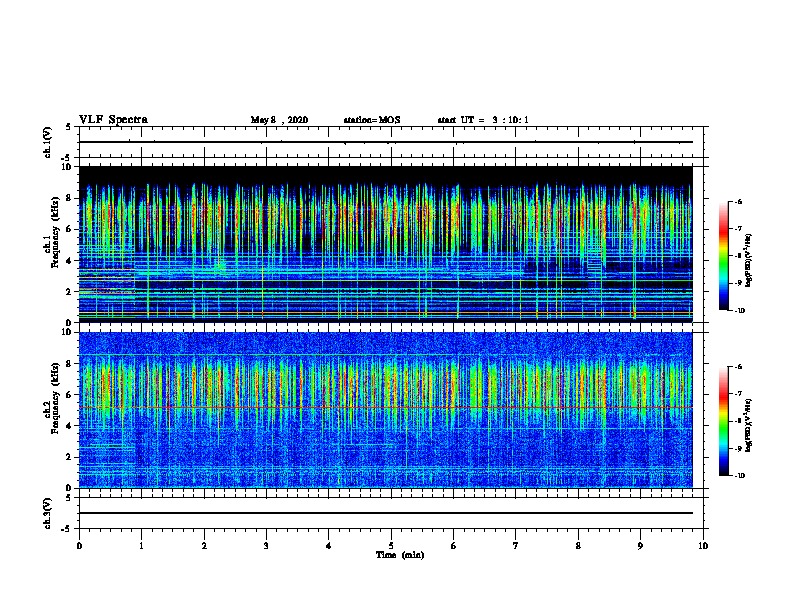Click the "ch.1(V)" axis label
The image size is (792, 612).
pyautogui.click(x=48, y=142)
